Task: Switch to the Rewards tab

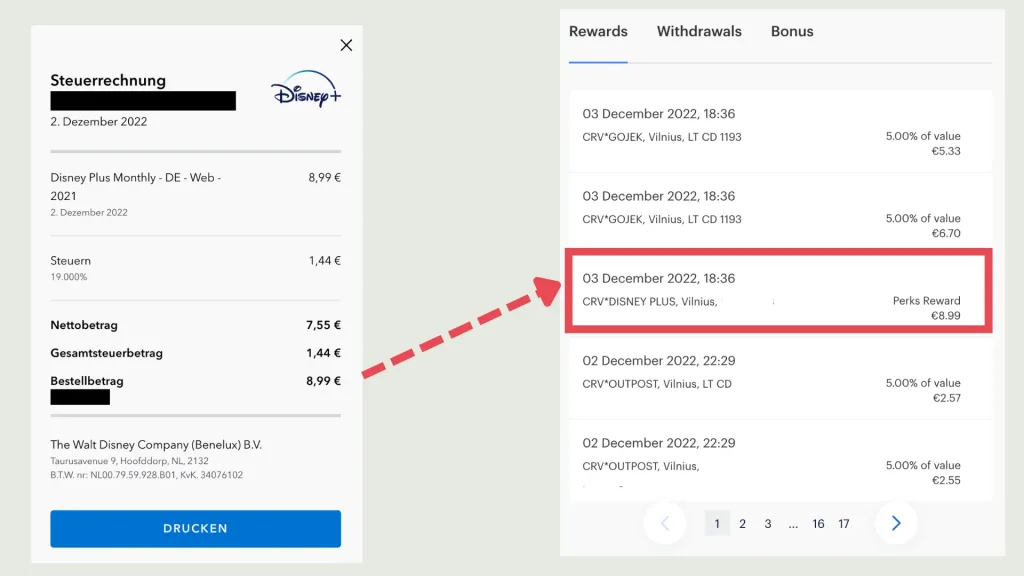Action: pyautogui.click(x=598, y=32)
